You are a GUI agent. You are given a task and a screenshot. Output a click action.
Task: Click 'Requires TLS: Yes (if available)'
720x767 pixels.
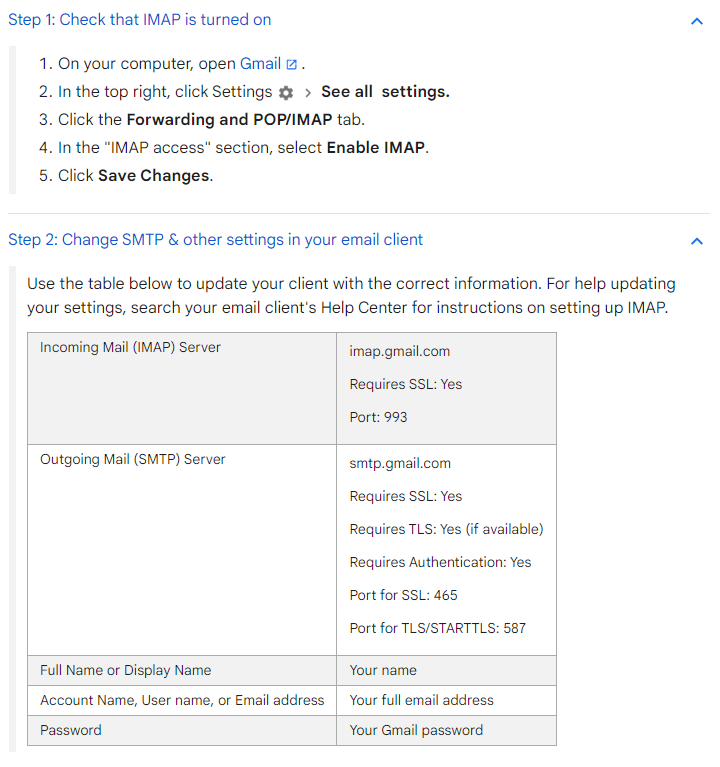446,529
